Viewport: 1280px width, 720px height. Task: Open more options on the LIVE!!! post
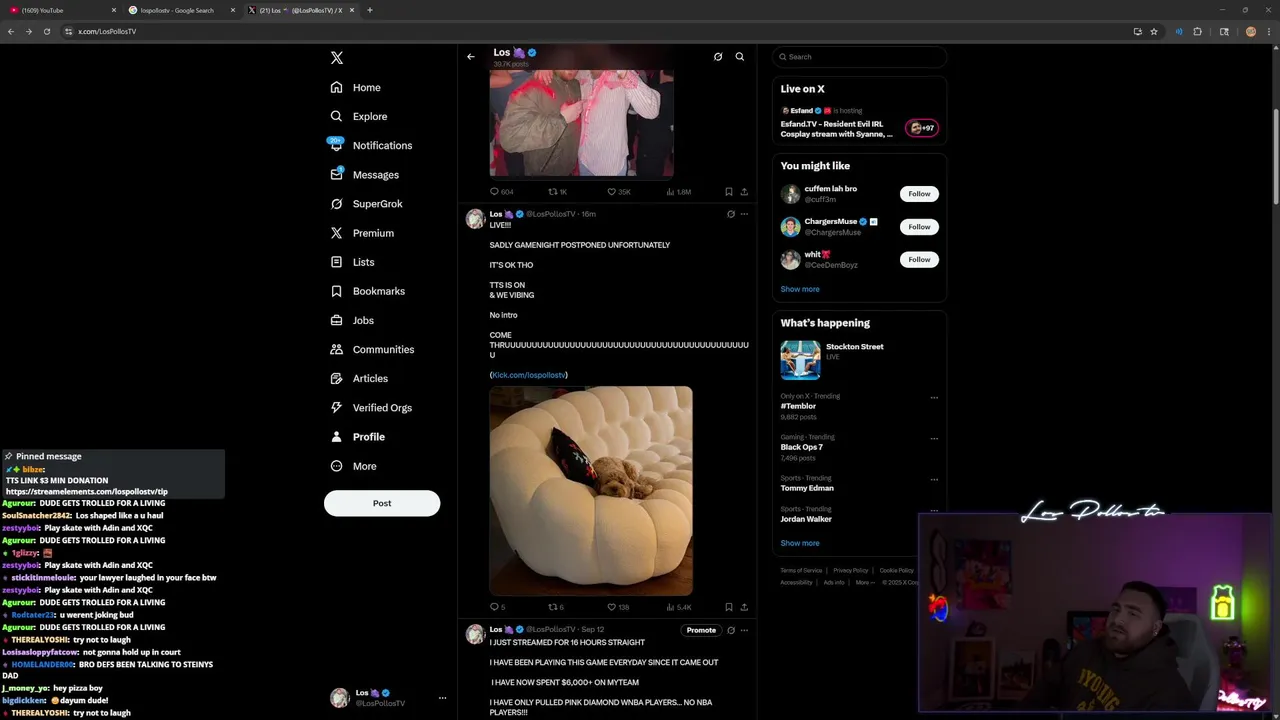click(744, 214)
